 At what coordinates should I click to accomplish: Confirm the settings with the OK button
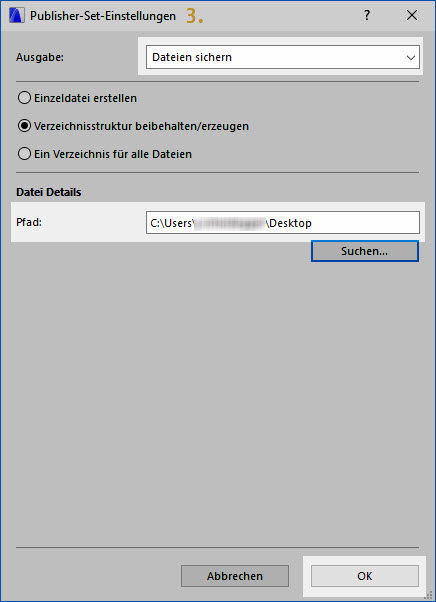(365, 576)
